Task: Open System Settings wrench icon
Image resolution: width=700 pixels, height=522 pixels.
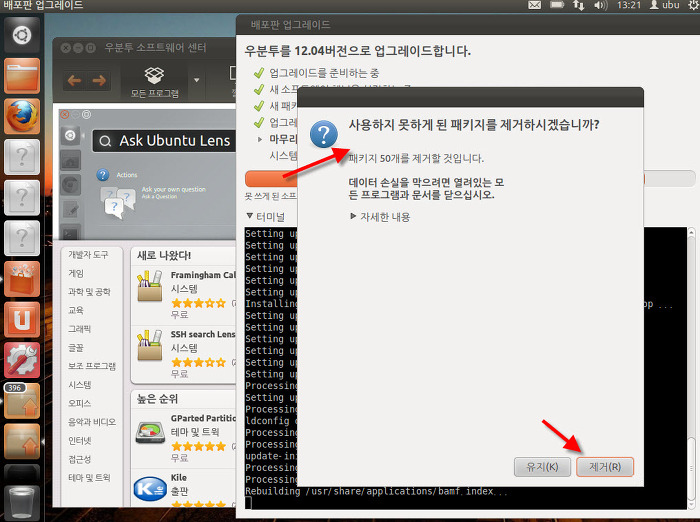Action: 22,360
